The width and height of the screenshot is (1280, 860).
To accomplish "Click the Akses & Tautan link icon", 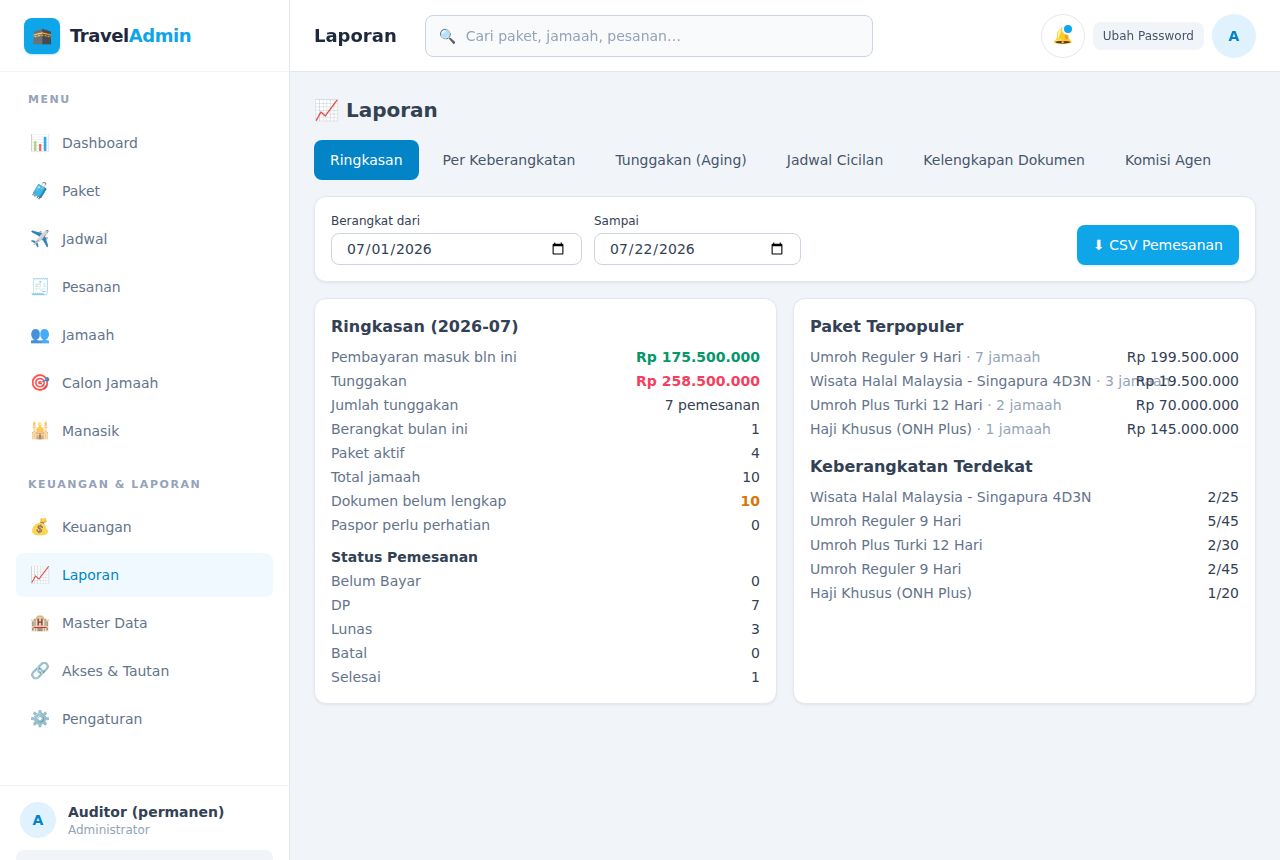I will 40,671.
